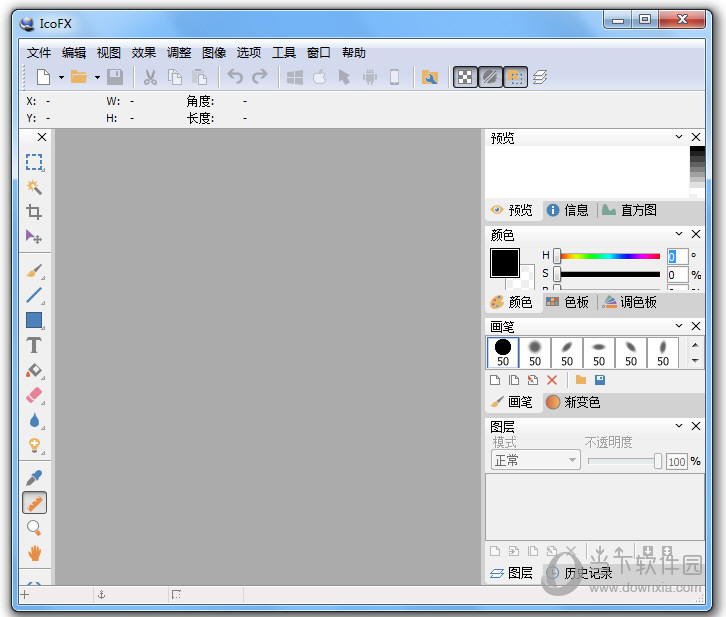Click the Android icon toolbar button
Image resolution: width=726 pixels, height=617 pixels.
369,77
